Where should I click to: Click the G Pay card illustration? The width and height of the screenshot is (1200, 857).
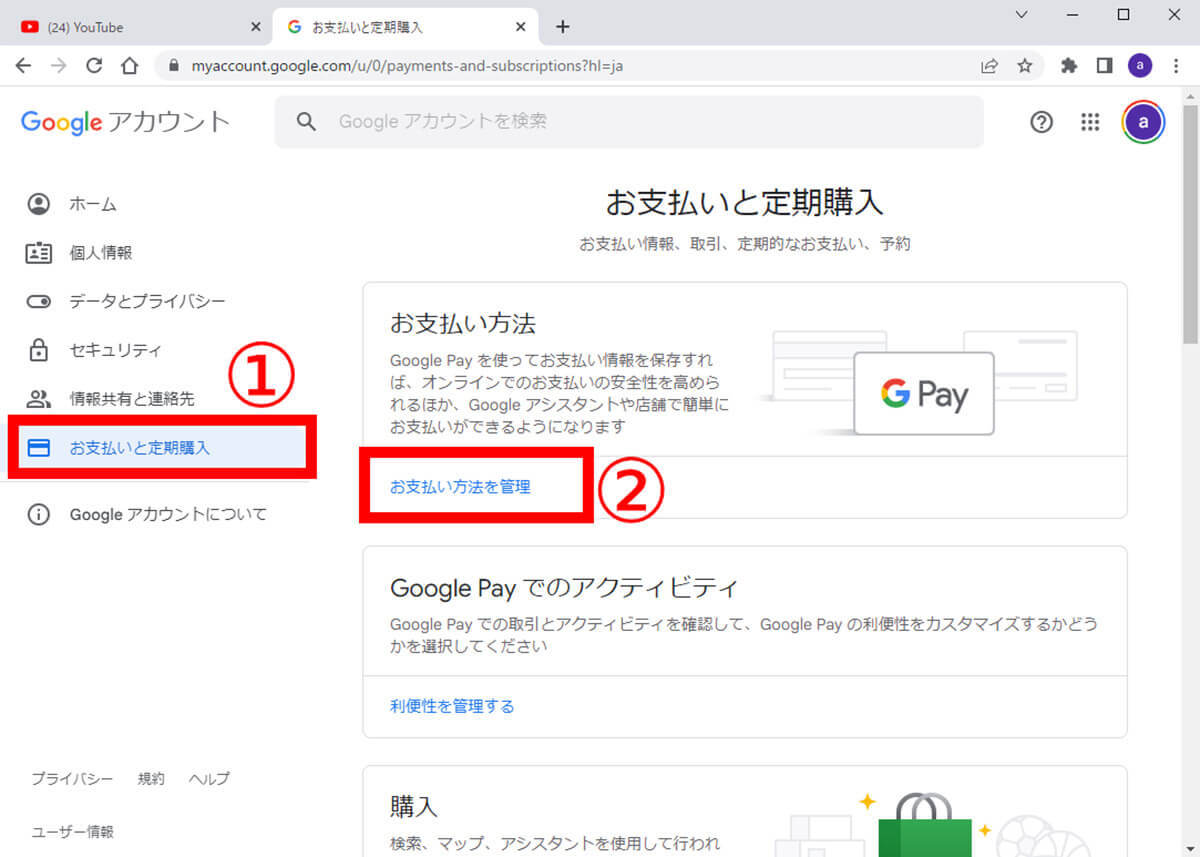(924, 393)
